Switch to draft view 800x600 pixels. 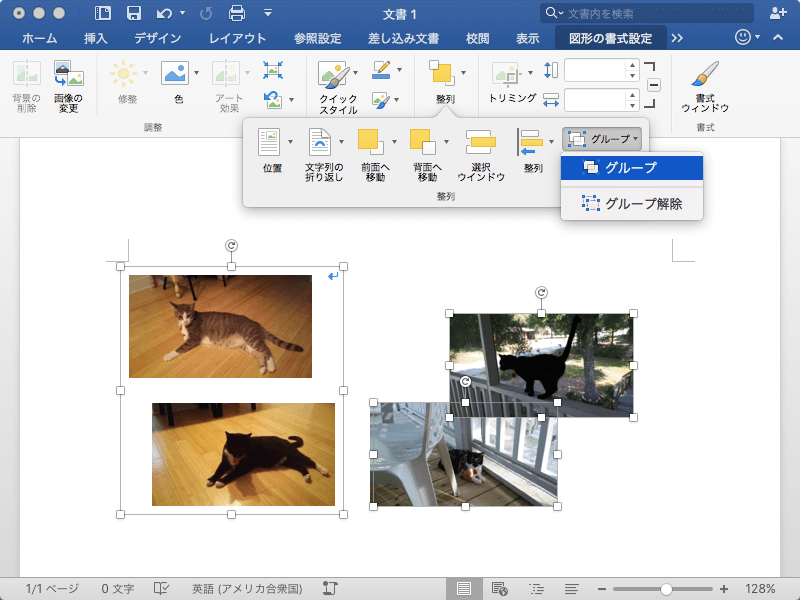click(x=571, y=589)
